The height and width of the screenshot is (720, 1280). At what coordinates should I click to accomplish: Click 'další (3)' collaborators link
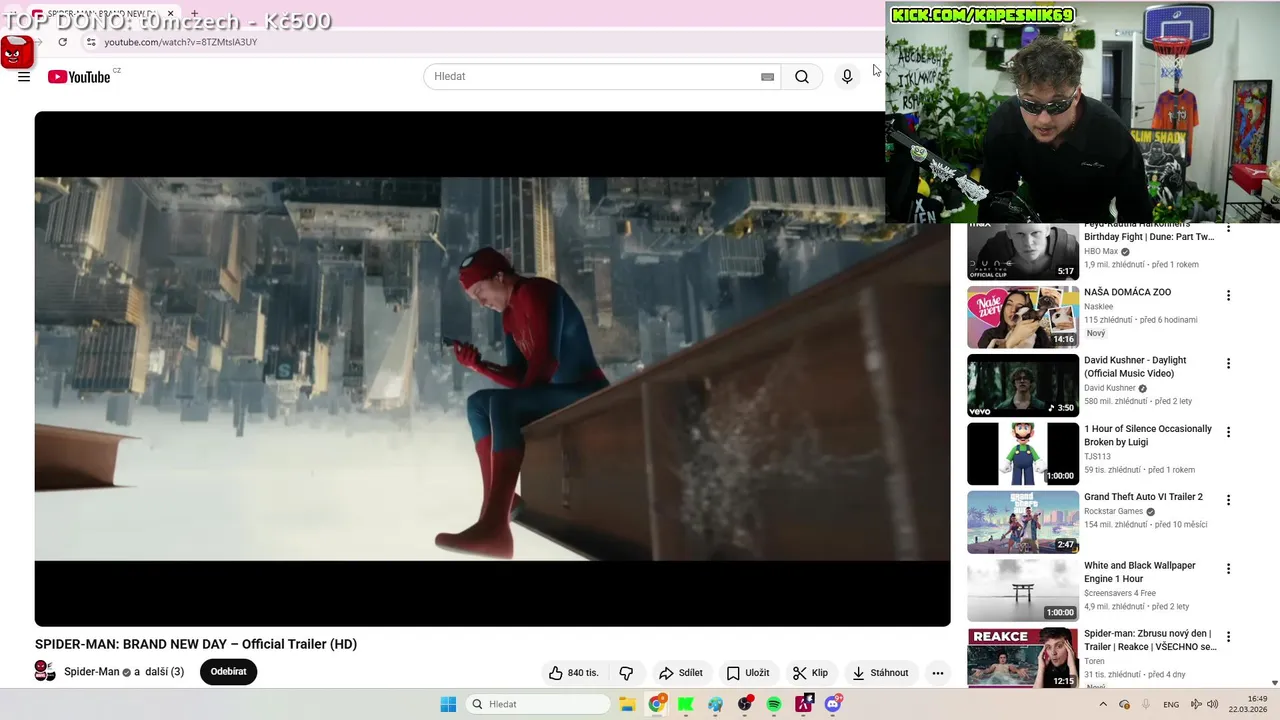click(164, 672)
